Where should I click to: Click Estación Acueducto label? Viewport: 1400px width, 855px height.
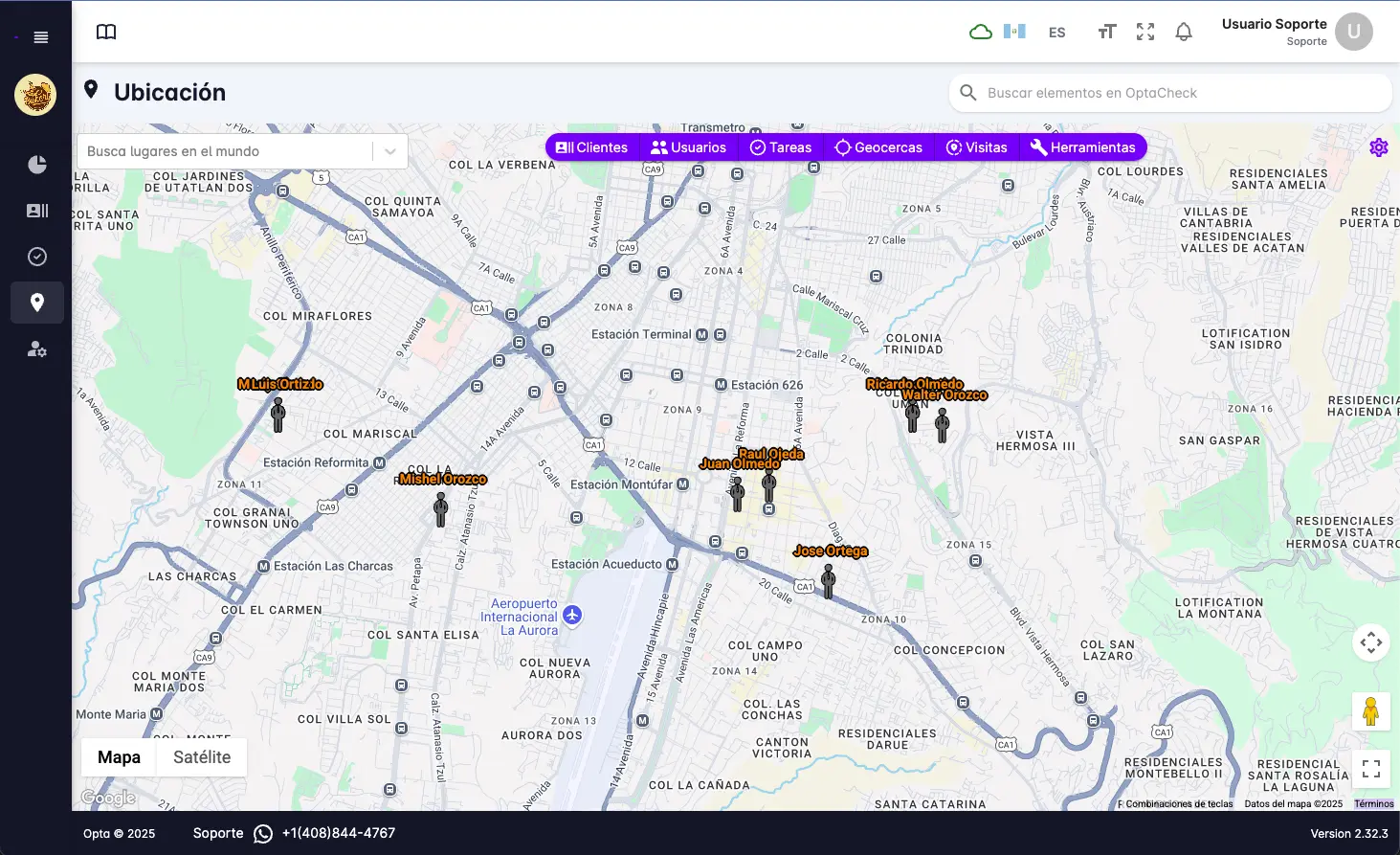(x=607, y=564)
